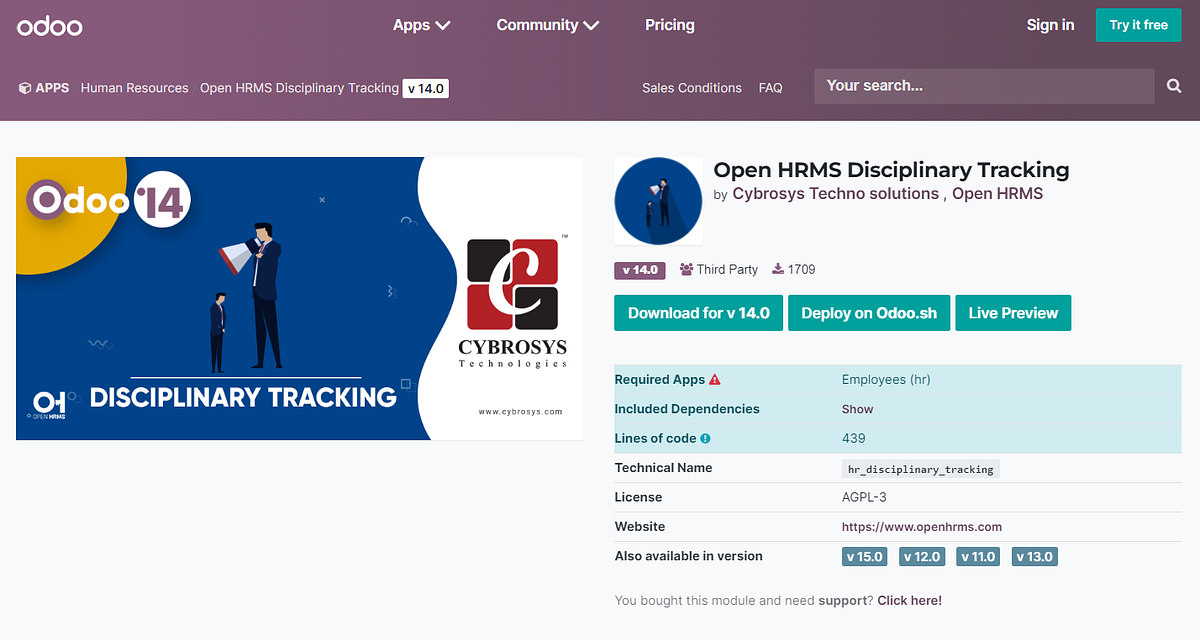1200x640 pixels.
Task: Open the Live Preview
Action: coord(1013,312)
